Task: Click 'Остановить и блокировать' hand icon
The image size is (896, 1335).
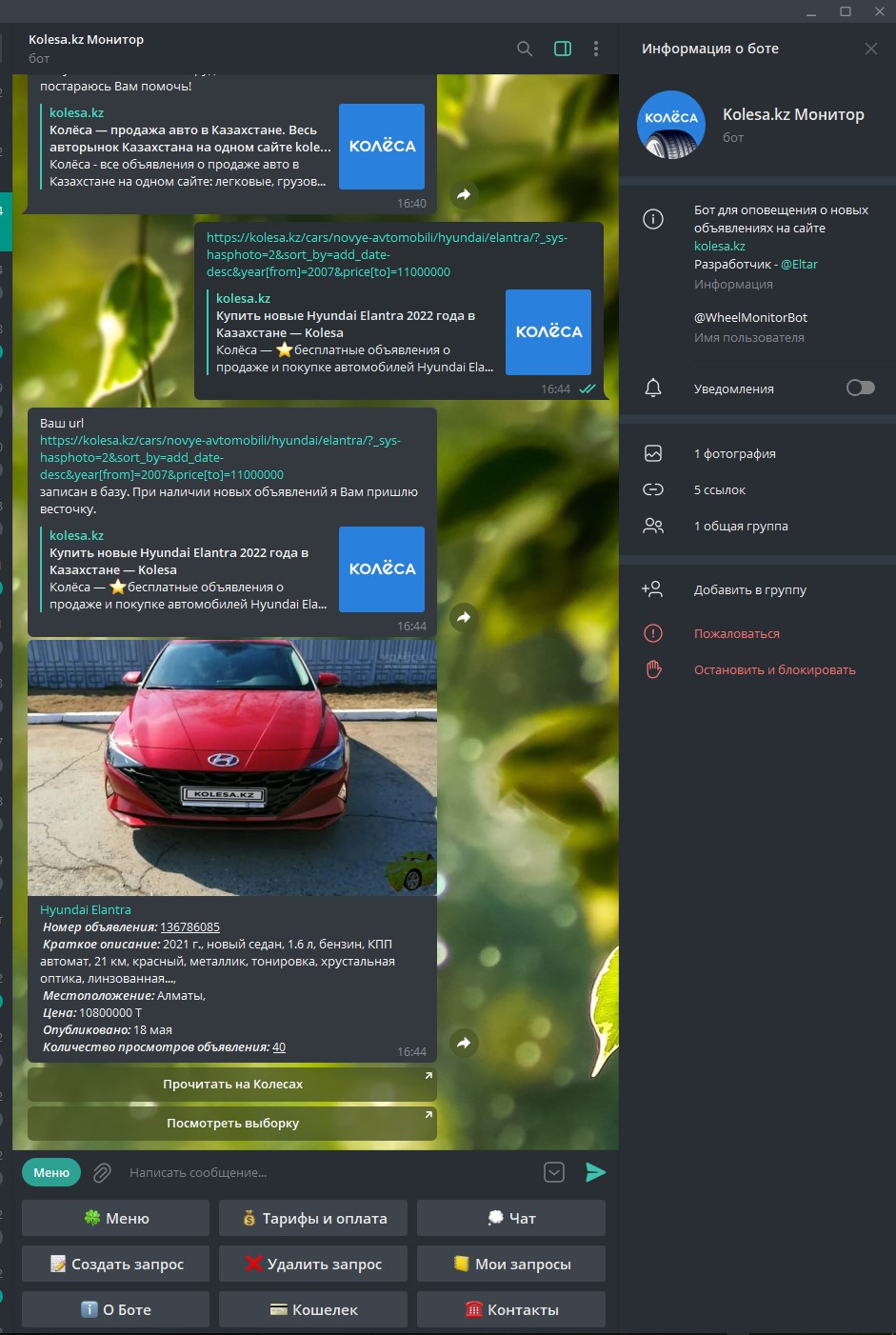Action: click(653, 669)
